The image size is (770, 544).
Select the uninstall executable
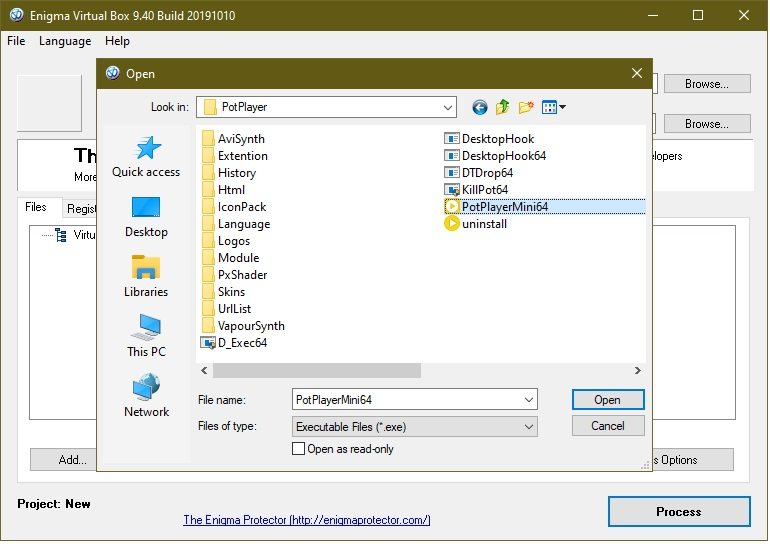(475, 224)
